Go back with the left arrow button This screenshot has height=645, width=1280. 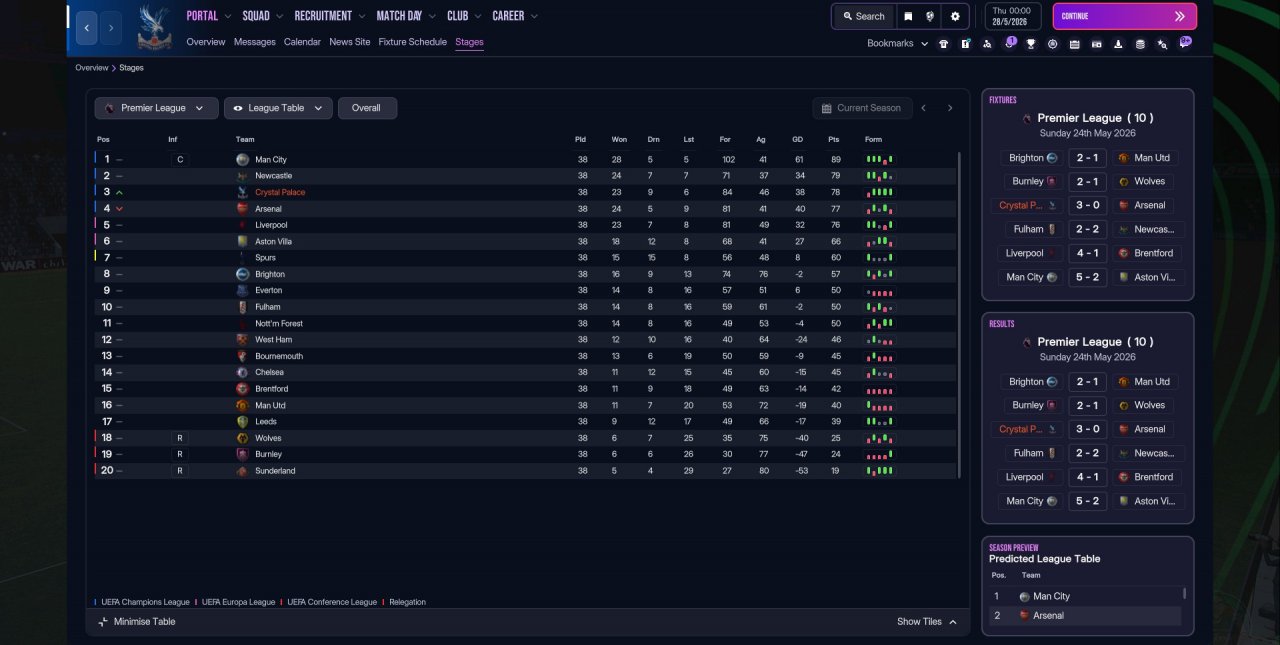(x=87, y=28)
